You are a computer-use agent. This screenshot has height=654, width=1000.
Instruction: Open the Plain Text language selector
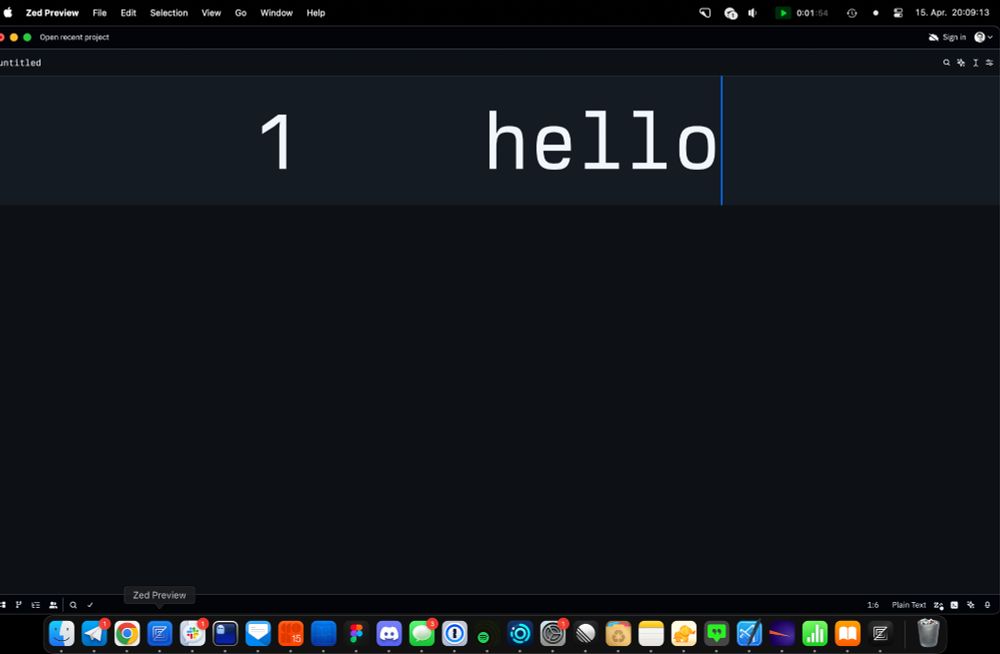(909, 605)
